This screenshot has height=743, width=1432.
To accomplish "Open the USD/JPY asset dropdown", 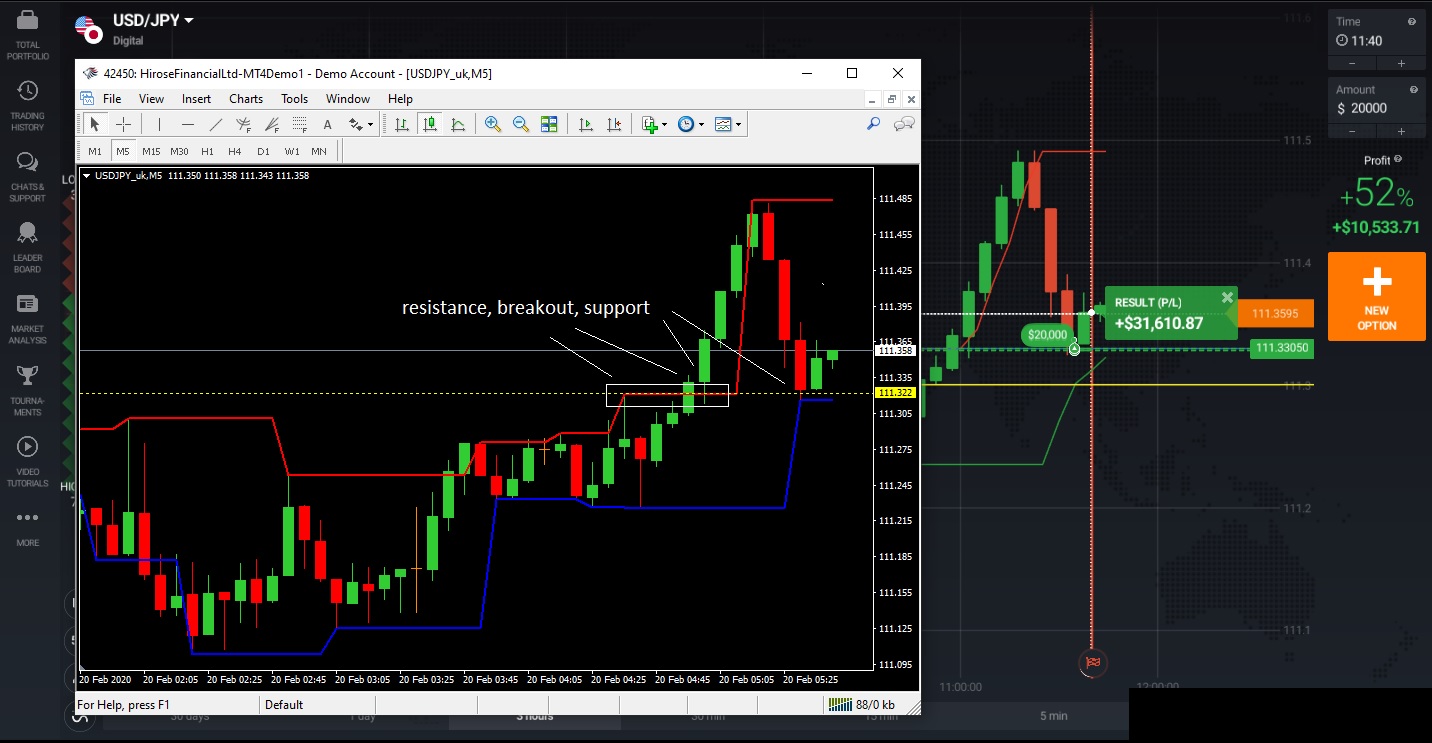I will coord(153,21).
